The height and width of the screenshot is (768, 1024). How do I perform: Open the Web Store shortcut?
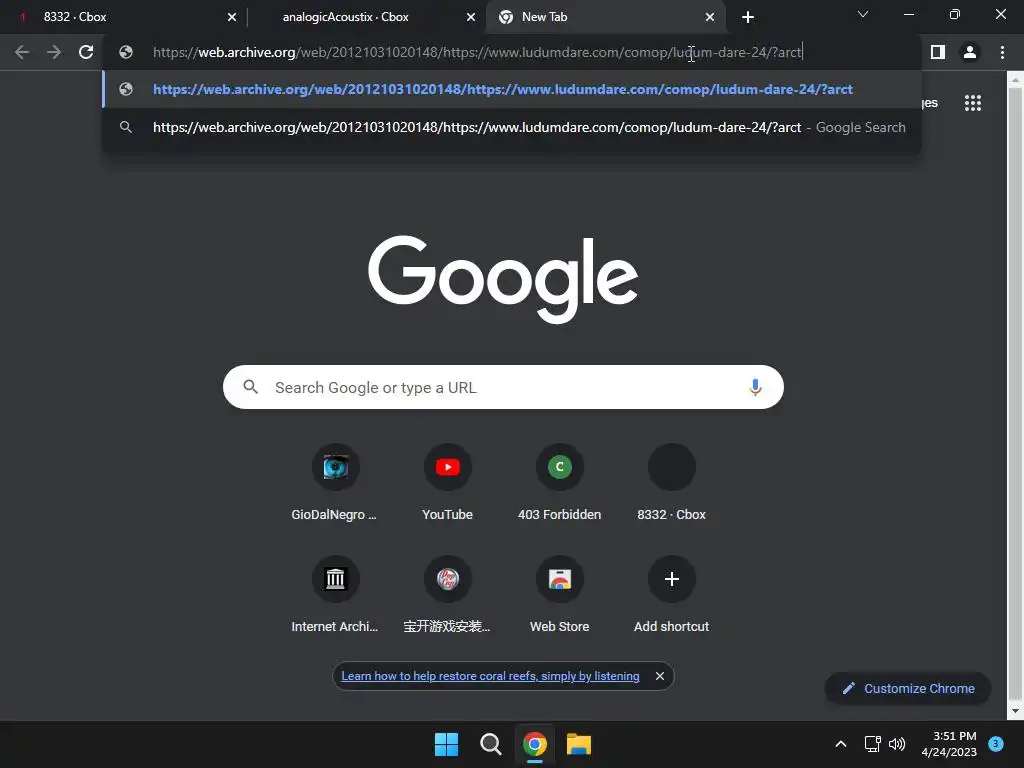click(560, 595)
